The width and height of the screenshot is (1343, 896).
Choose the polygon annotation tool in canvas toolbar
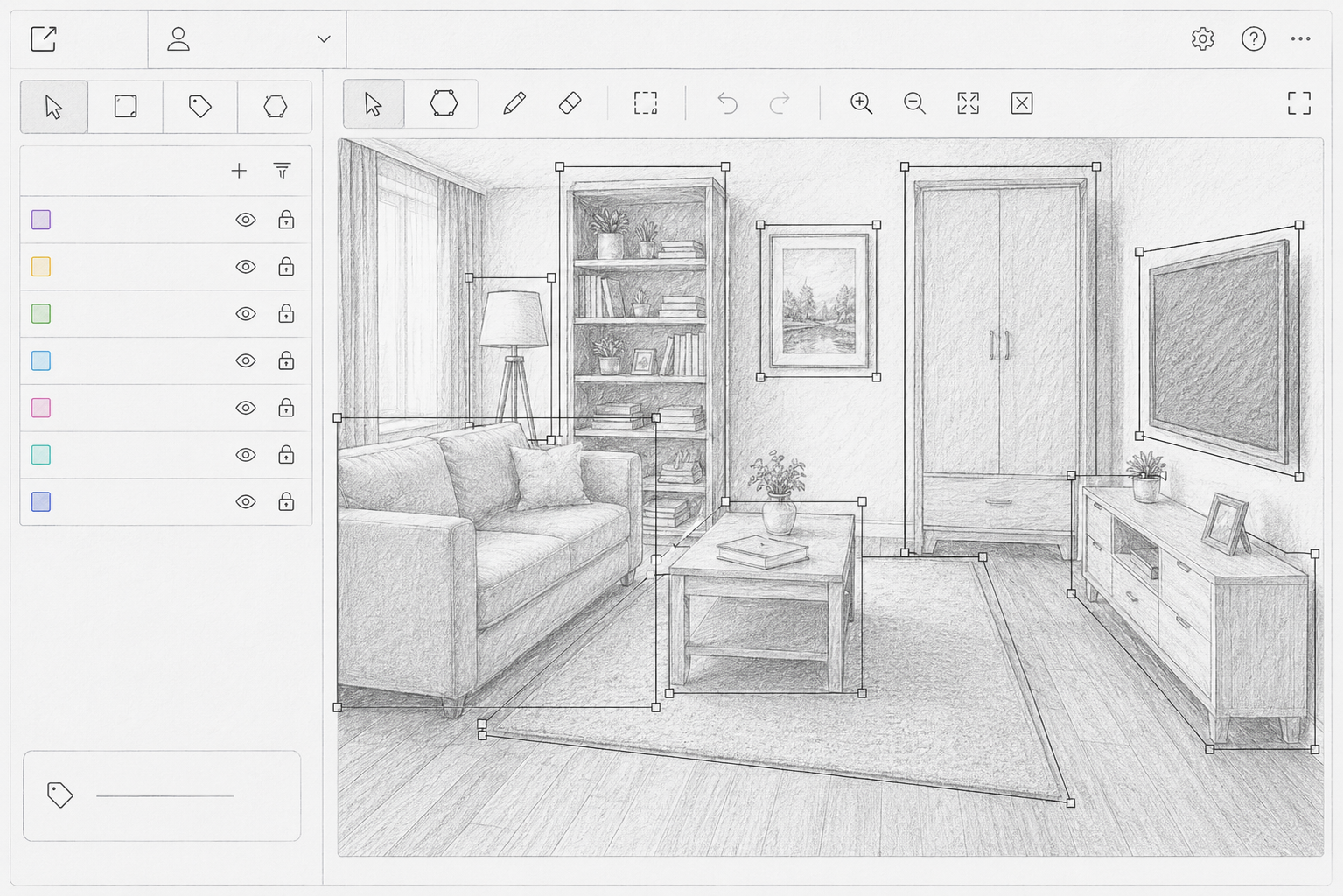pos(444,103)
